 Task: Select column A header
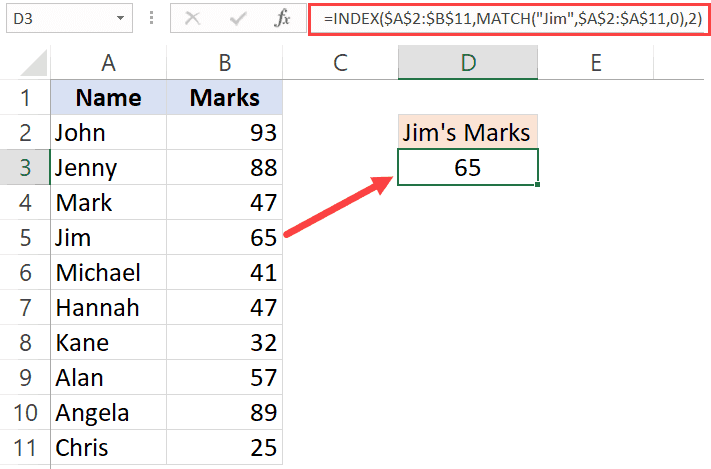[x=108, y=63]
